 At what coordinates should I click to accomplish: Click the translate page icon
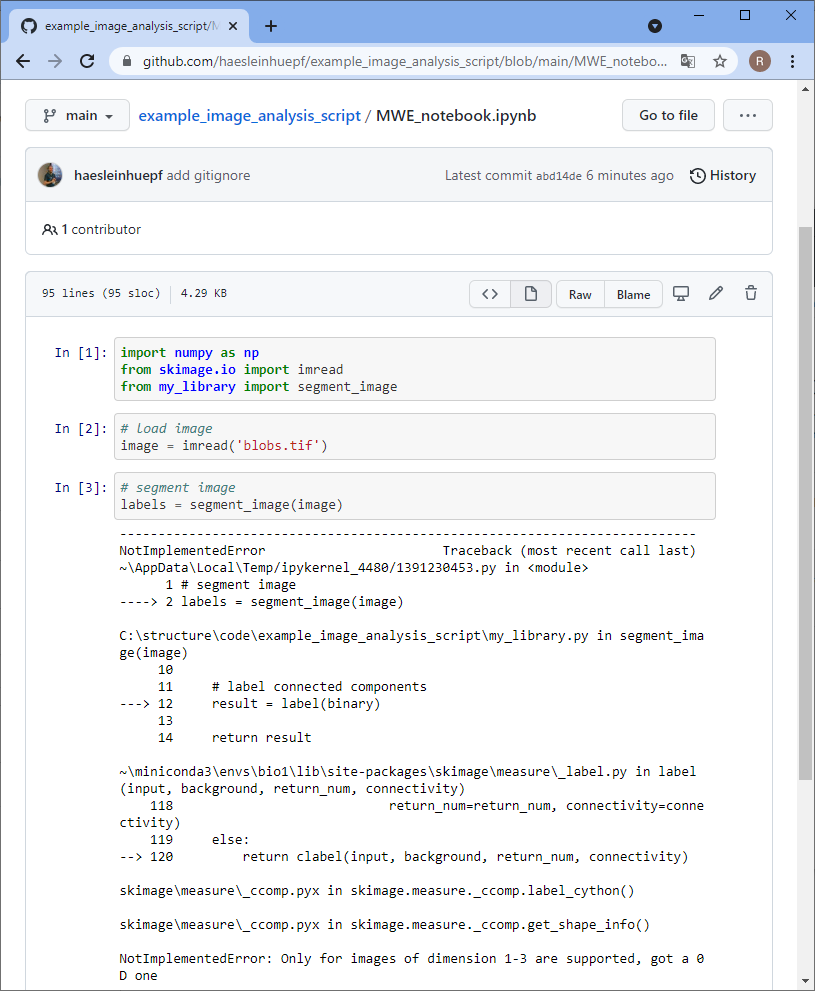[688, 61]
